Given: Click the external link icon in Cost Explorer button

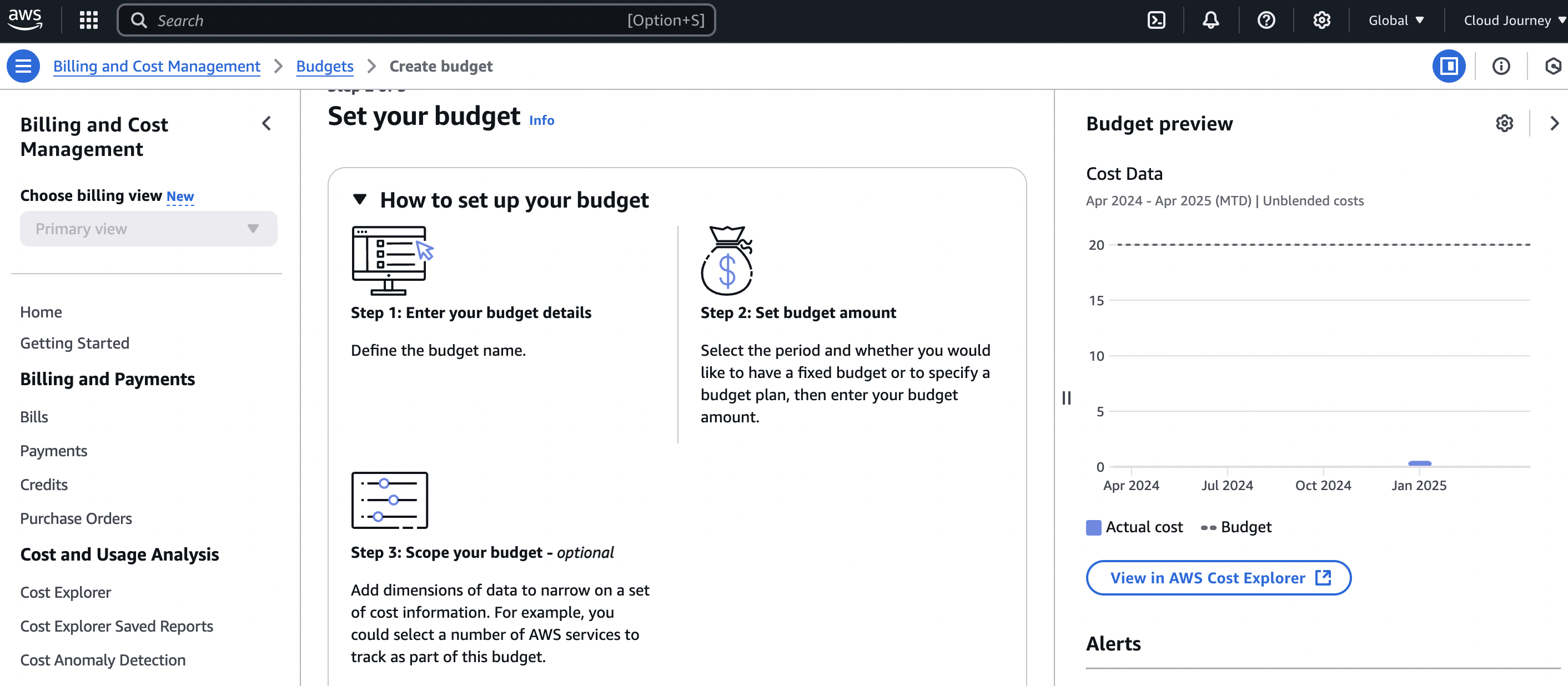Looking at the screenshot, I should pos(1323,578).
